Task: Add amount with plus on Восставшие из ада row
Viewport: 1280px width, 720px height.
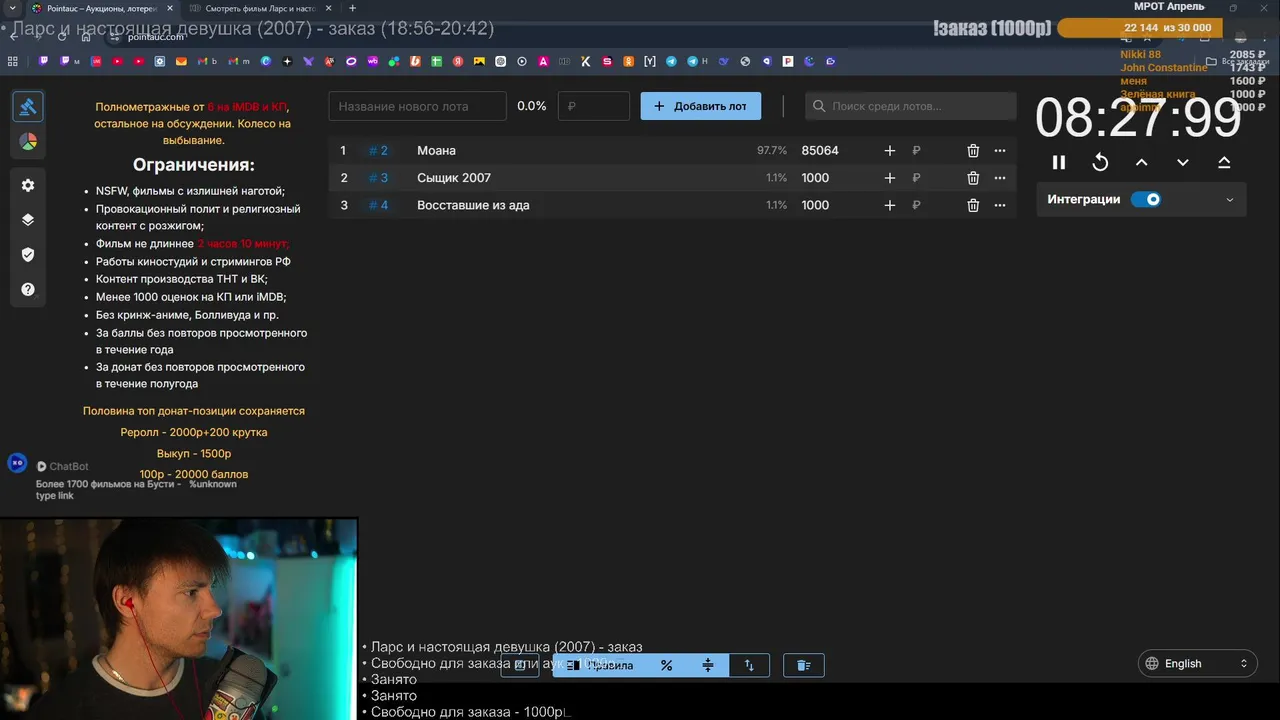Action: click(890, 205)
